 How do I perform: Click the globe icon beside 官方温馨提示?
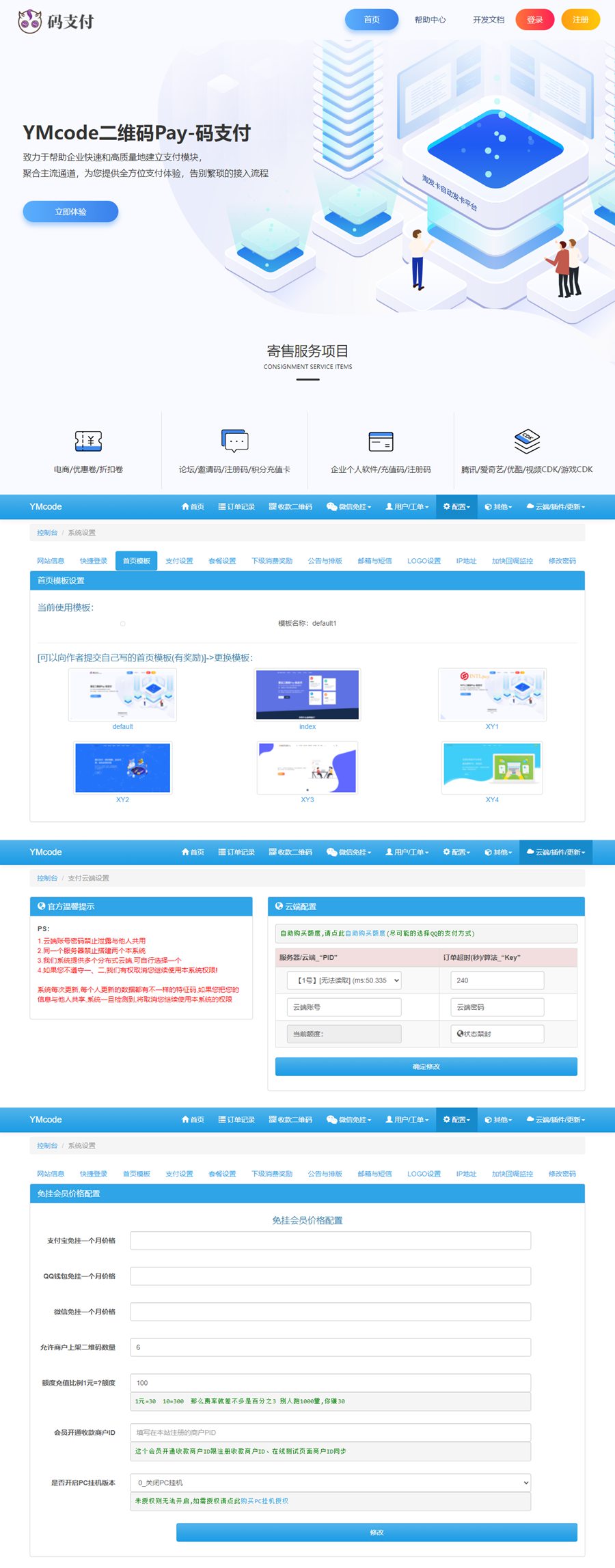click(x=41, y=906)
